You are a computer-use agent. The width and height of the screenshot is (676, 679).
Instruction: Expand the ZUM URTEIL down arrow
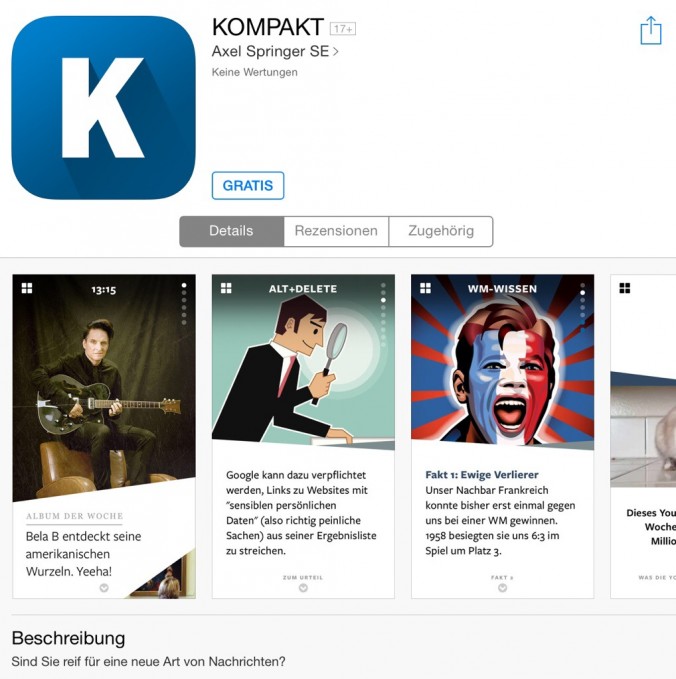pyautogui.click(x=303, y=588)
